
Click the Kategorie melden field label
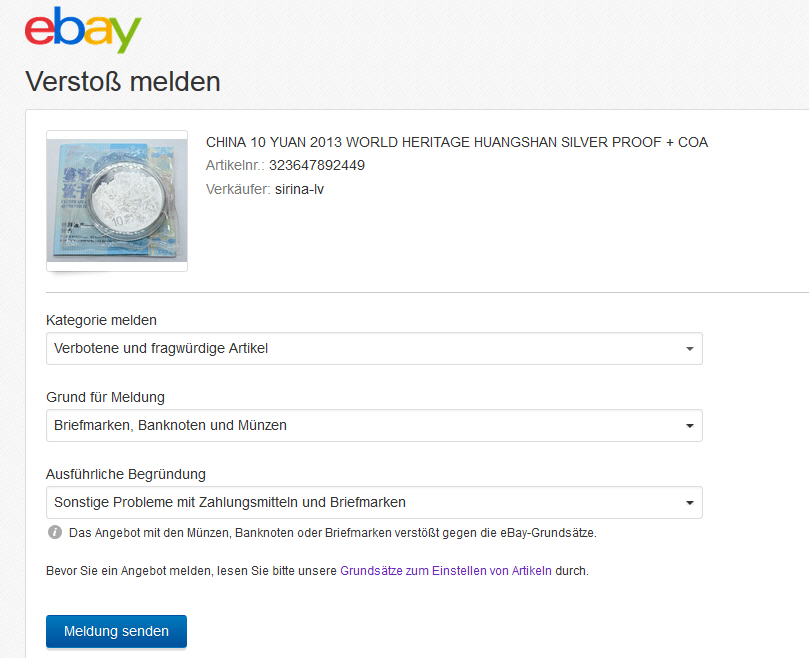(101, 321)
